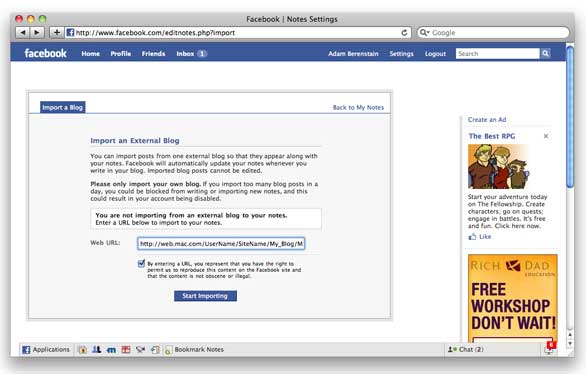The image size is (586, 374).
Task: Click the Web URL input field
Action: [x=221, y=244]
